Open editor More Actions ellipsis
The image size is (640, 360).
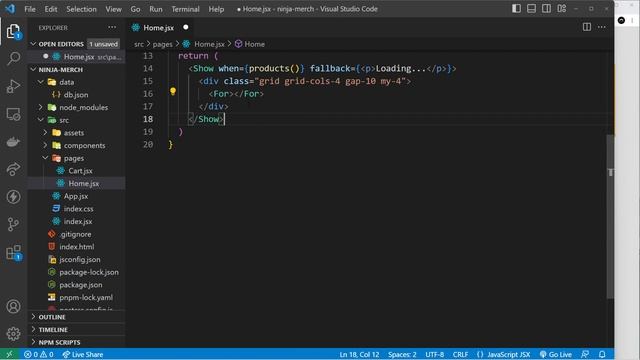tap(602, 27)
